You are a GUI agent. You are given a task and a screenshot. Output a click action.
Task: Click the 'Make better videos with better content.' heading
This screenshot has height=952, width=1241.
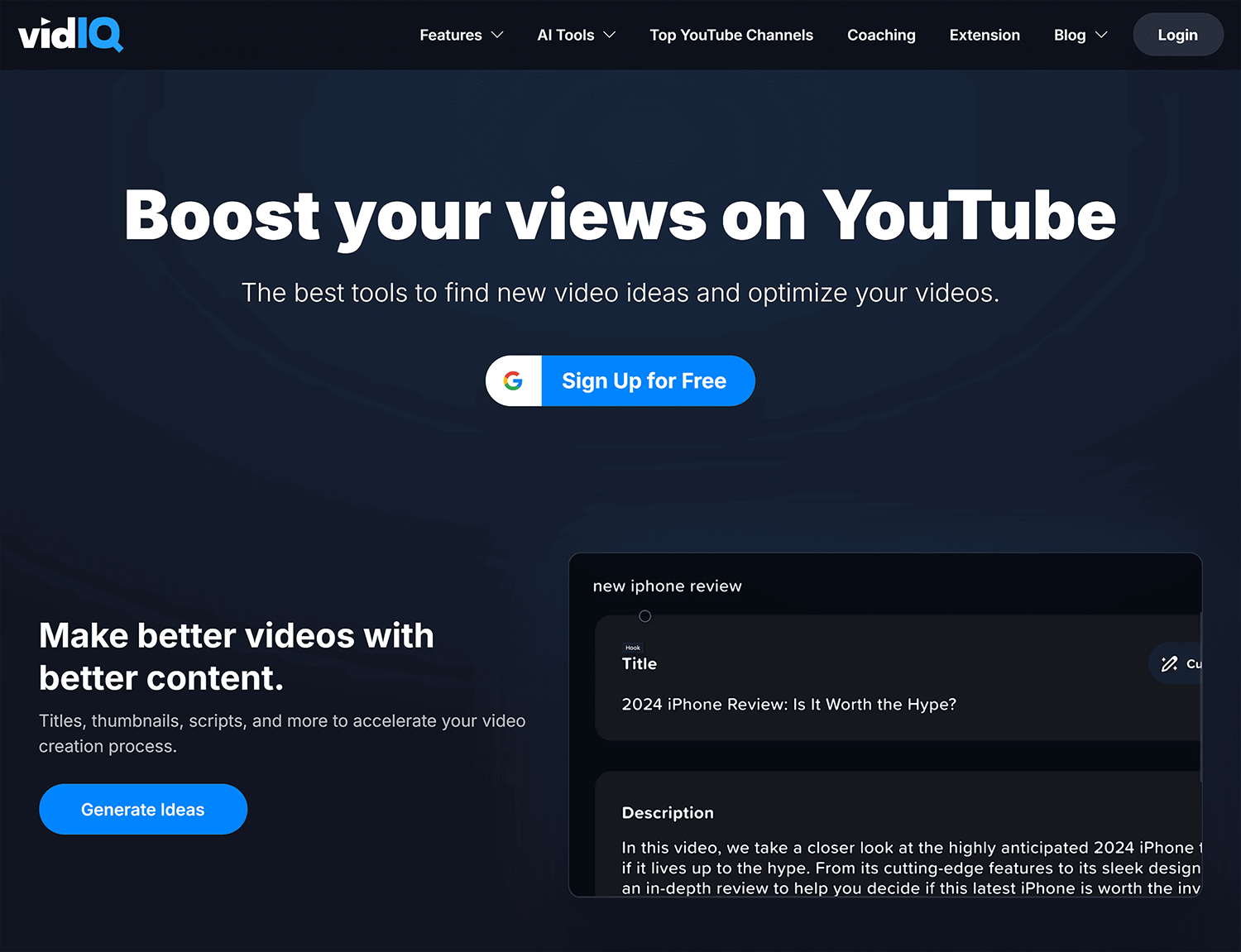click(237, 657)
